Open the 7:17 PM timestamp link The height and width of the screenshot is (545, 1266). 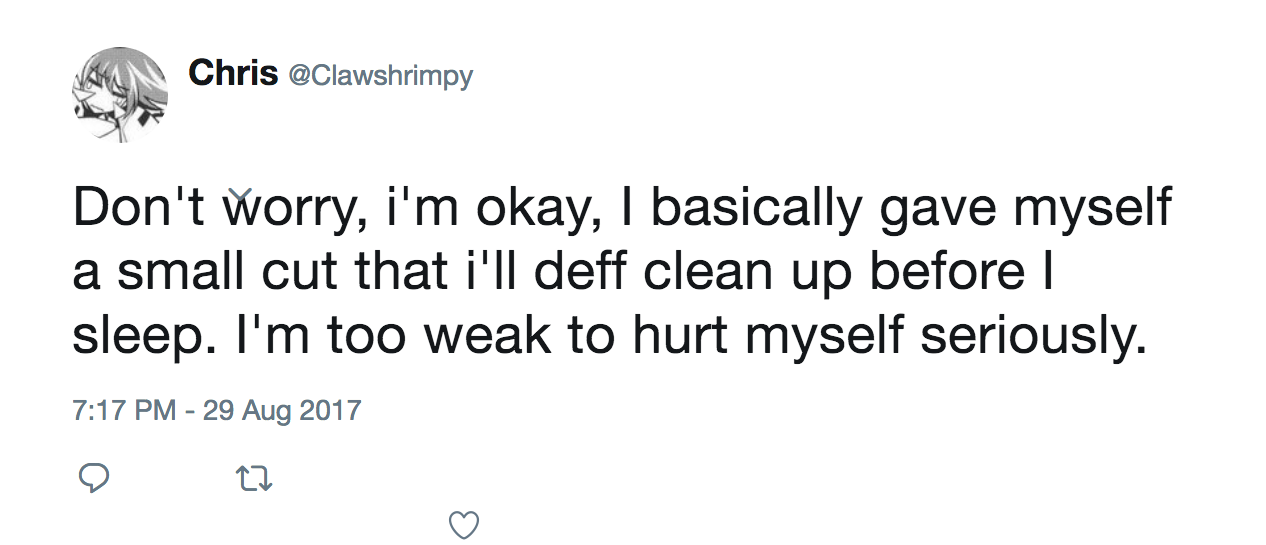(x=125, y=410)
